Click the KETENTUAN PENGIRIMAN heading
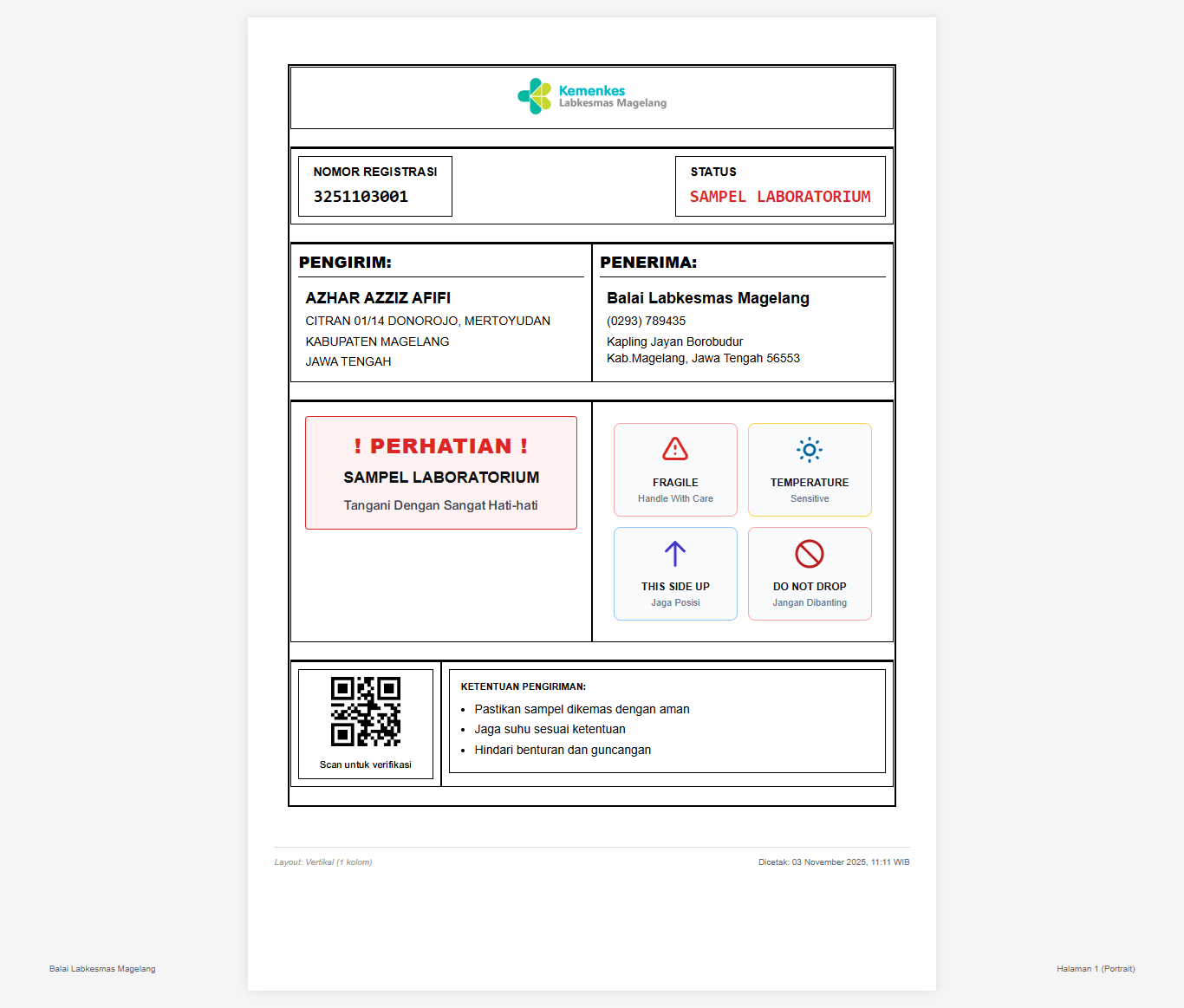Viewport: 1184px width, 1008px height. click(524, 686)
